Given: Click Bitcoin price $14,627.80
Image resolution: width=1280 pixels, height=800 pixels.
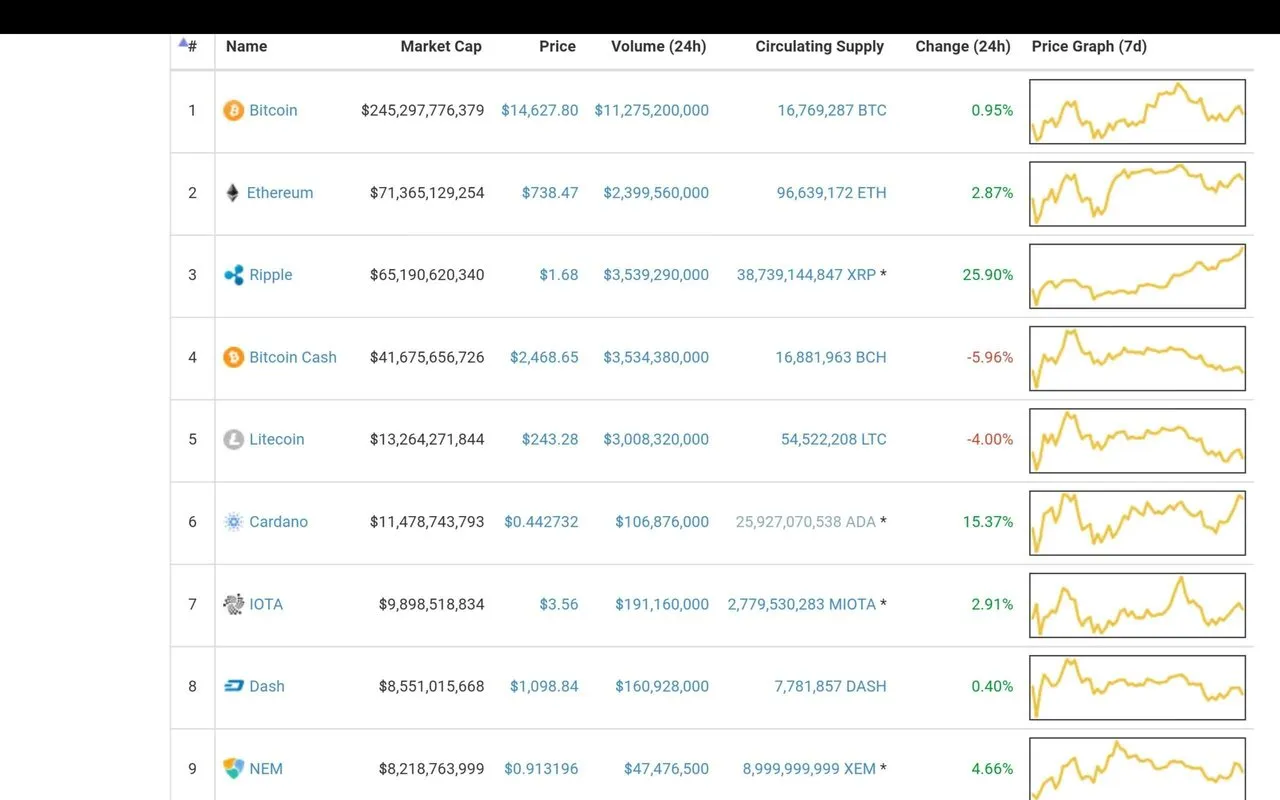Looking at the screenshot, I should pyautogui.click(x=540, y=110).
